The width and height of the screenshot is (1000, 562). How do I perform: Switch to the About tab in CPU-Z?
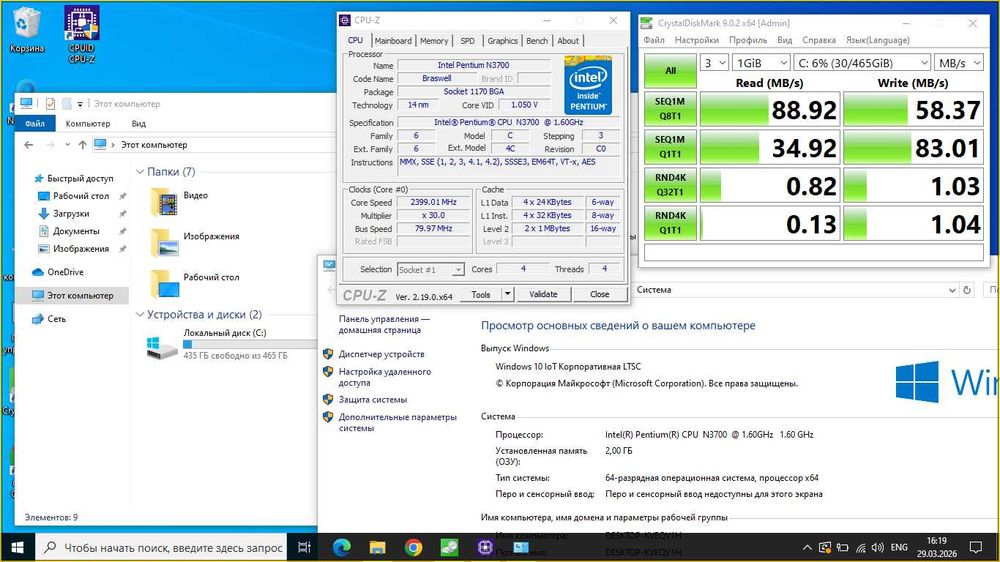pyautogui.click(x=568, y=41)
